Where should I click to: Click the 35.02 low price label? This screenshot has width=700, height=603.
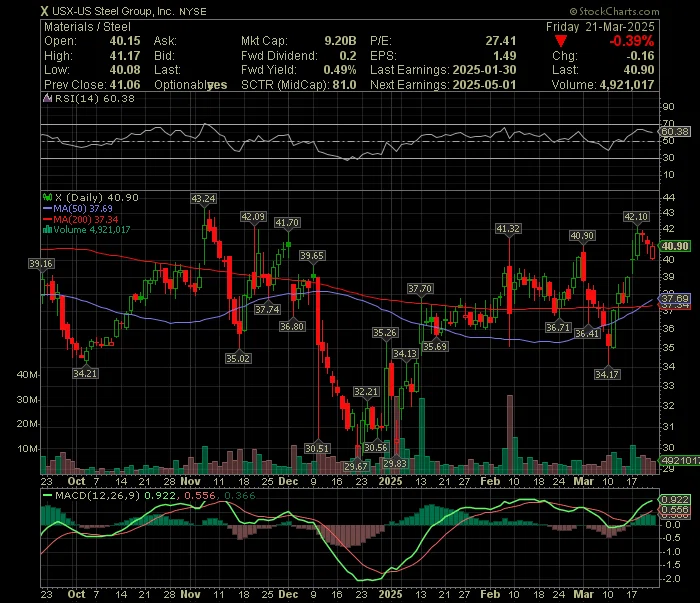click(238, 358)
